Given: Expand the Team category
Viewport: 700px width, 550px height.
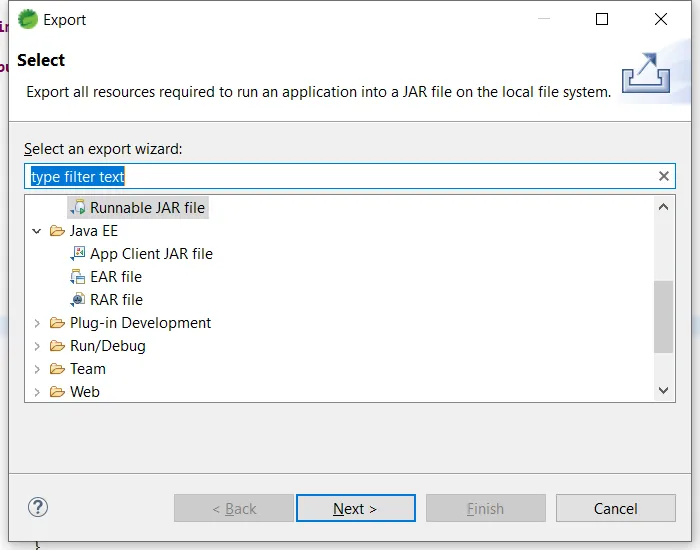Looking at the screenshot, I should [x=37, y=369].
